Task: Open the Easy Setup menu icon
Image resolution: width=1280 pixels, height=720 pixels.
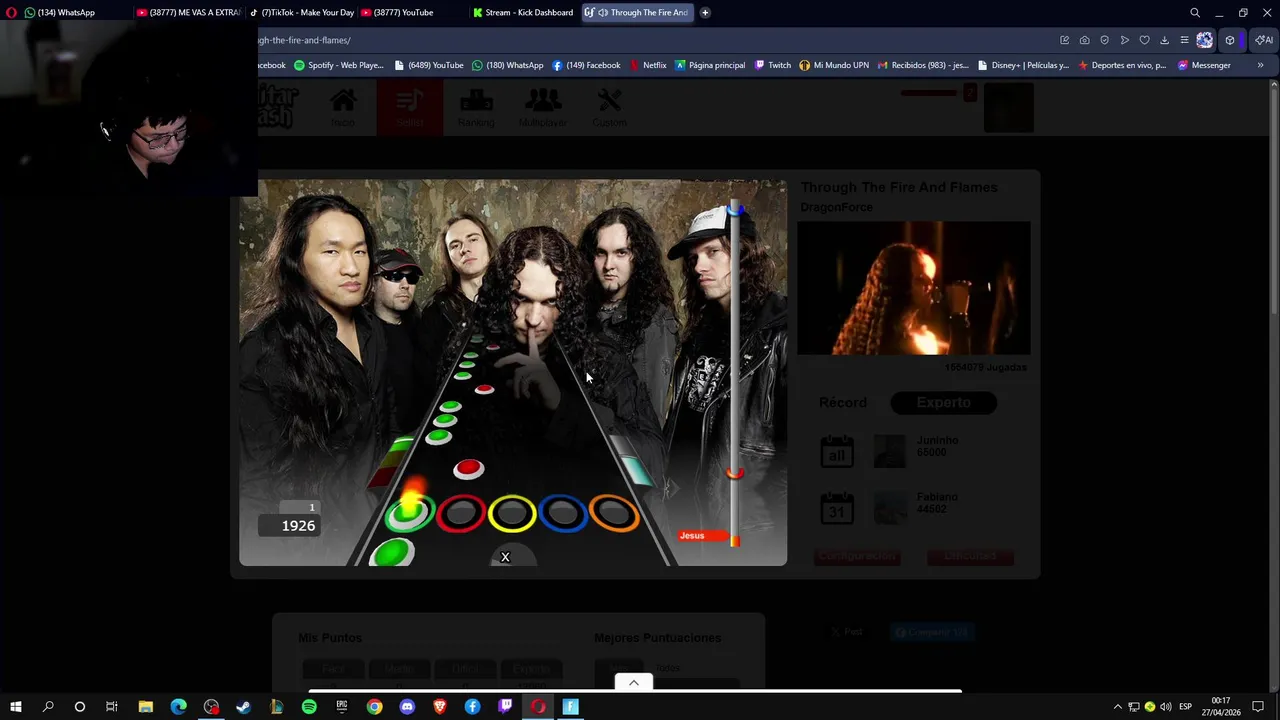Action: click(1184, 40)
